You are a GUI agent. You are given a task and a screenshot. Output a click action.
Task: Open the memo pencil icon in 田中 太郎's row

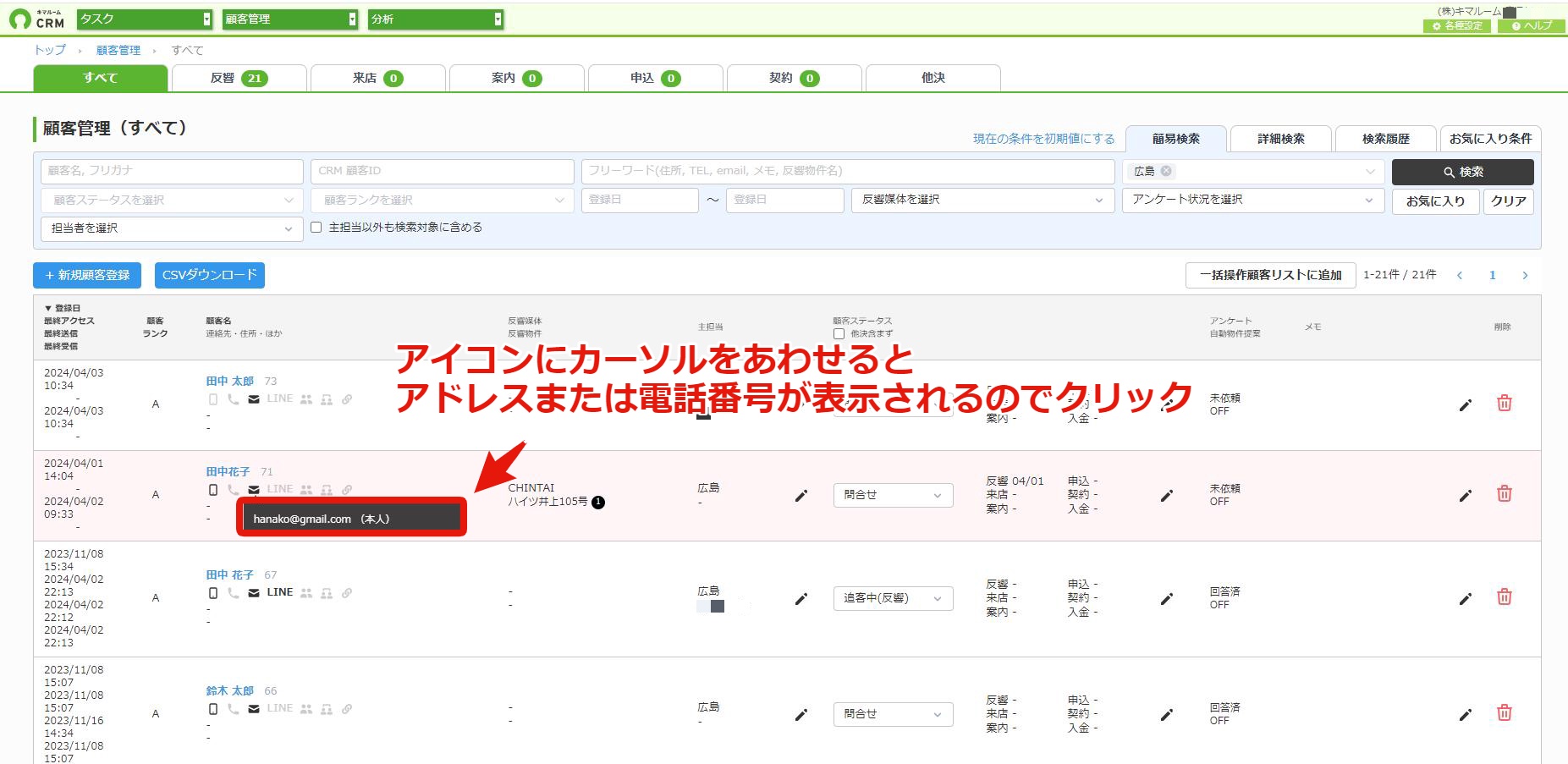pyautogui.click(x=1466, y=404)
